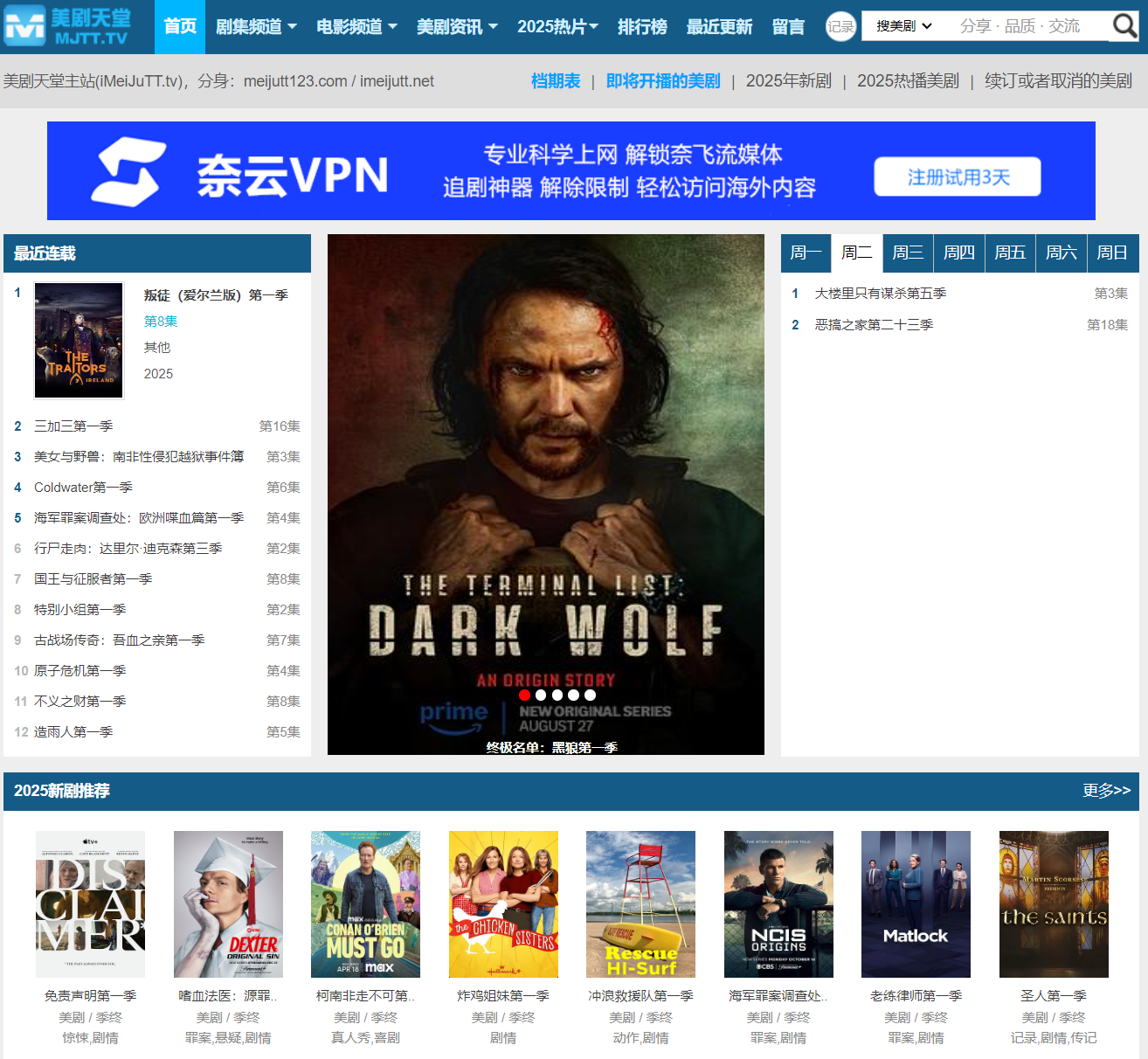This screenshot has height=1059, width=1148.
Task: Select the first red carousel dot
Action: click(x=524, y=696)
